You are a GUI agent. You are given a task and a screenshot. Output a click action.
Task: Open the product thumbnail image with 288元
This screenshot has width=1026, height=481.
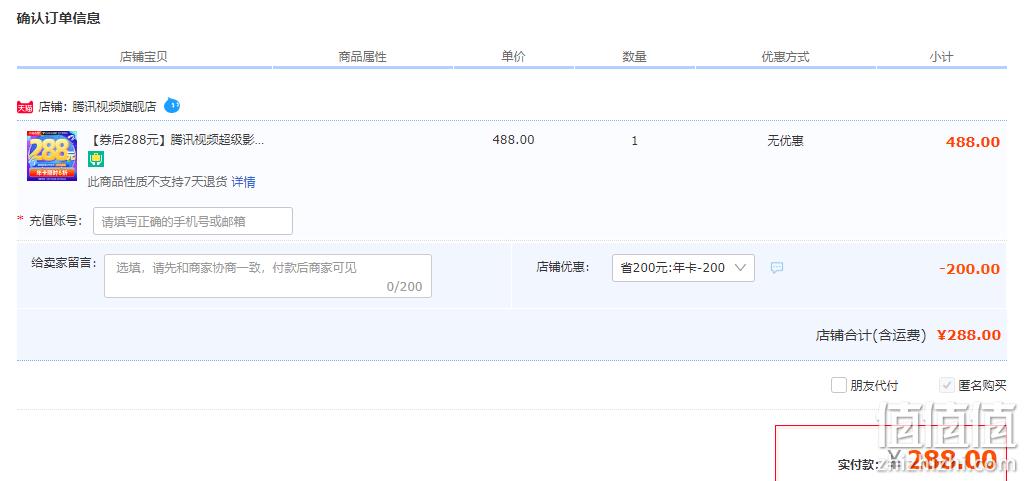pyautogui.click(x=52, y=156)
